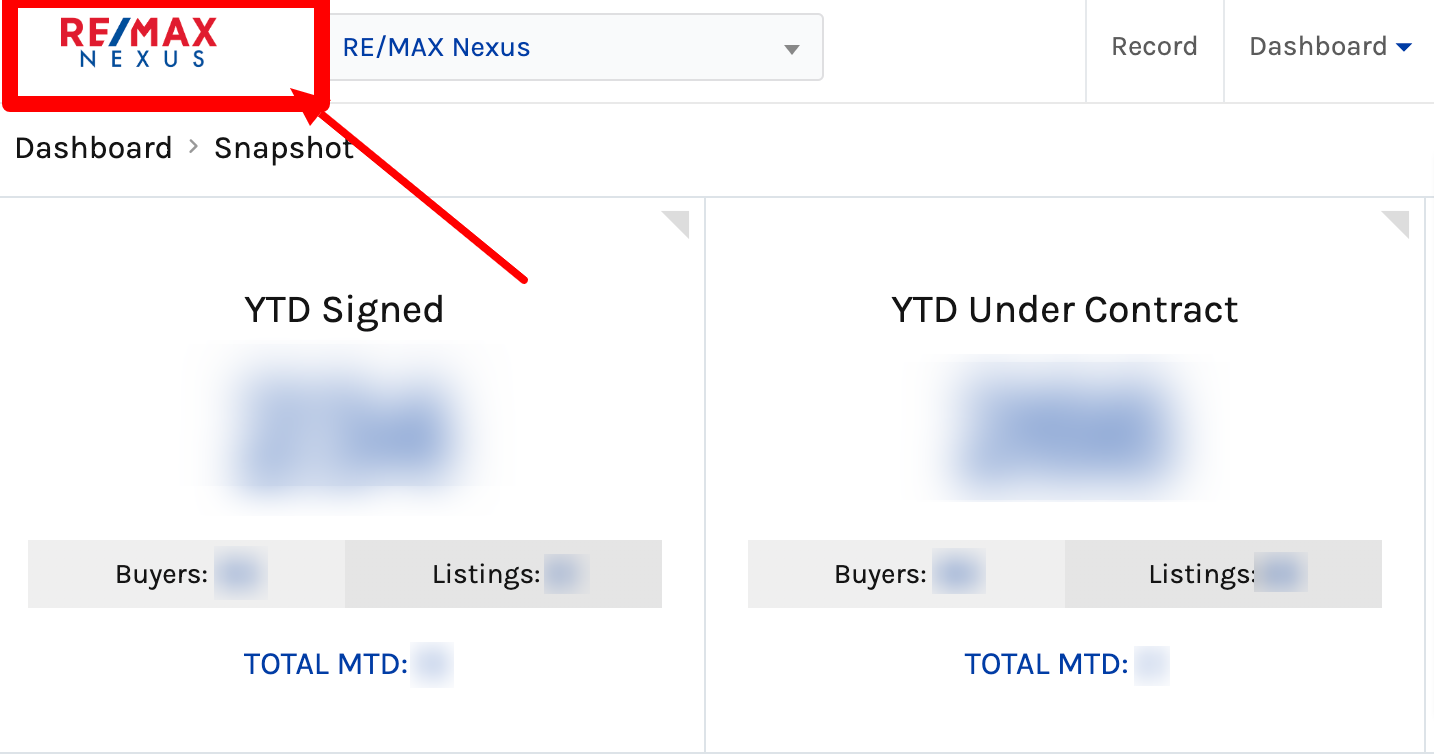The width and height of the screenshot is (1434, 754).
Task: Select the Buyers segment under YTD Under Contract
Action: [905, 574]
